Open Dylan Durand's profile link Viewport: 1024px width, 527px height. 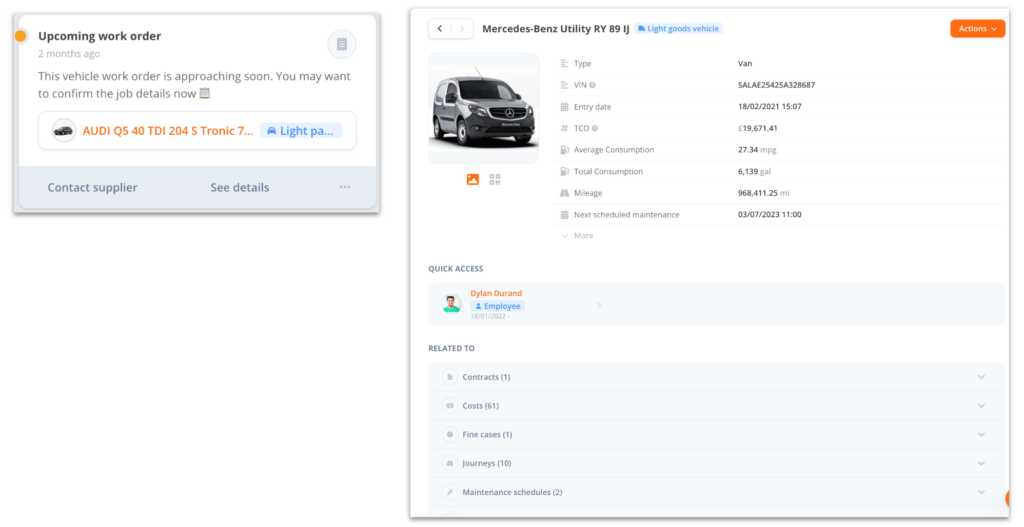pos(496,293)
